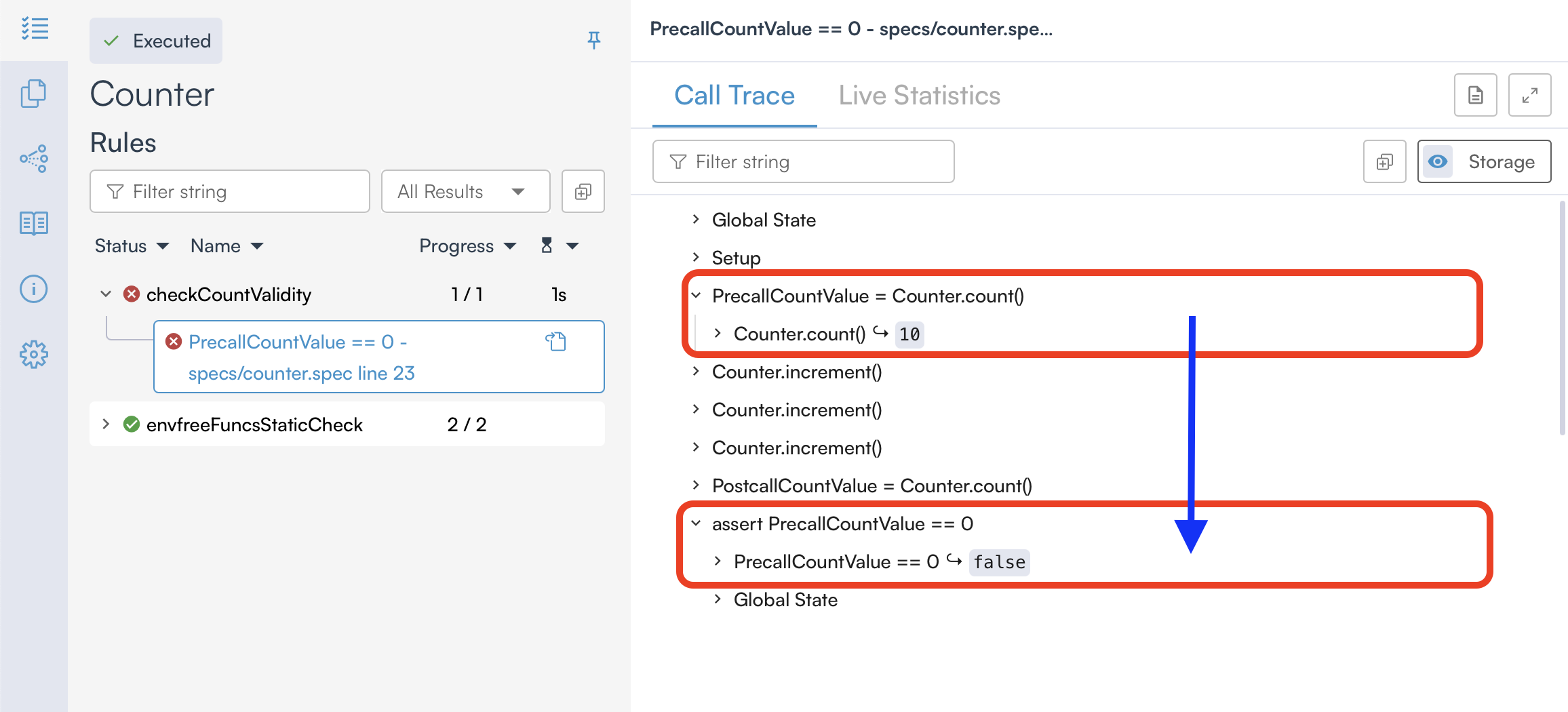Click the Rules filter string field
The image size is (1568, 712).
(x=231, y=192)
